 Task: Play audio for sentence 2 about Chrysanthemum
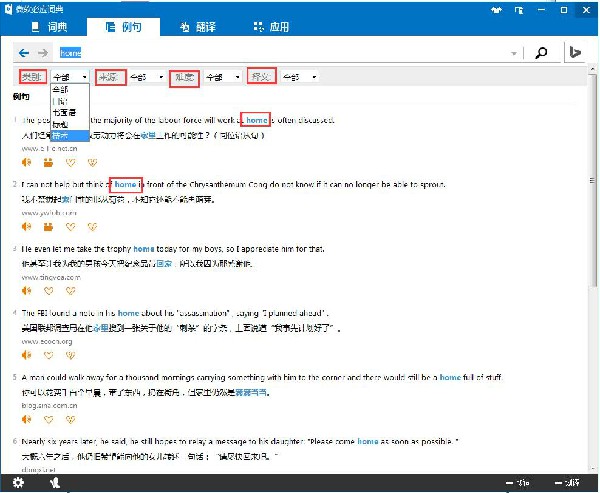pyautogui.click(x=26, y=227)
